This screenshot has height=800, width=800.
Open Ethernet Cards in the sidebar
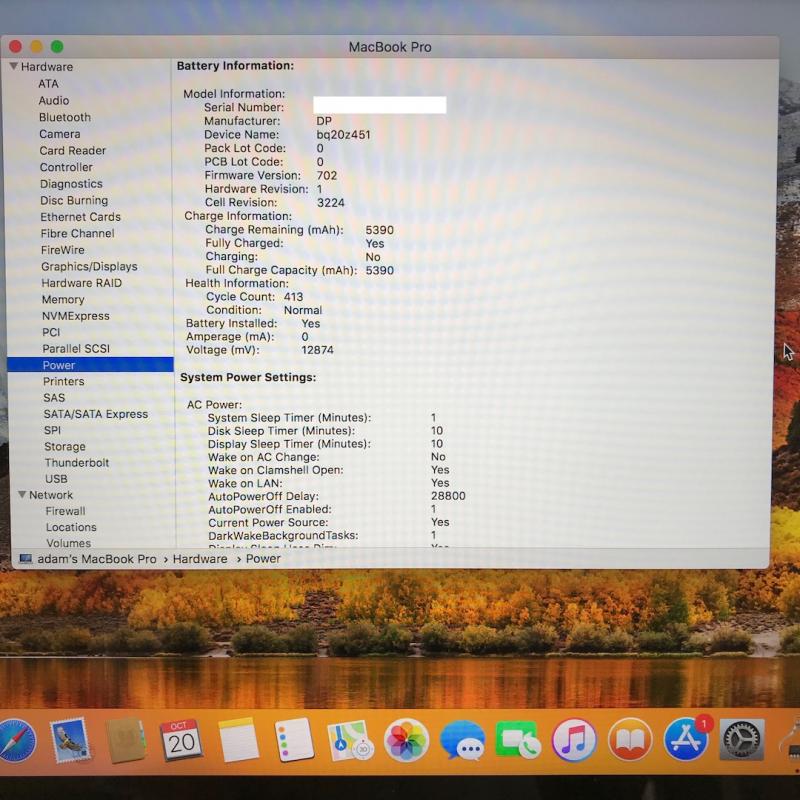(81, 217)
